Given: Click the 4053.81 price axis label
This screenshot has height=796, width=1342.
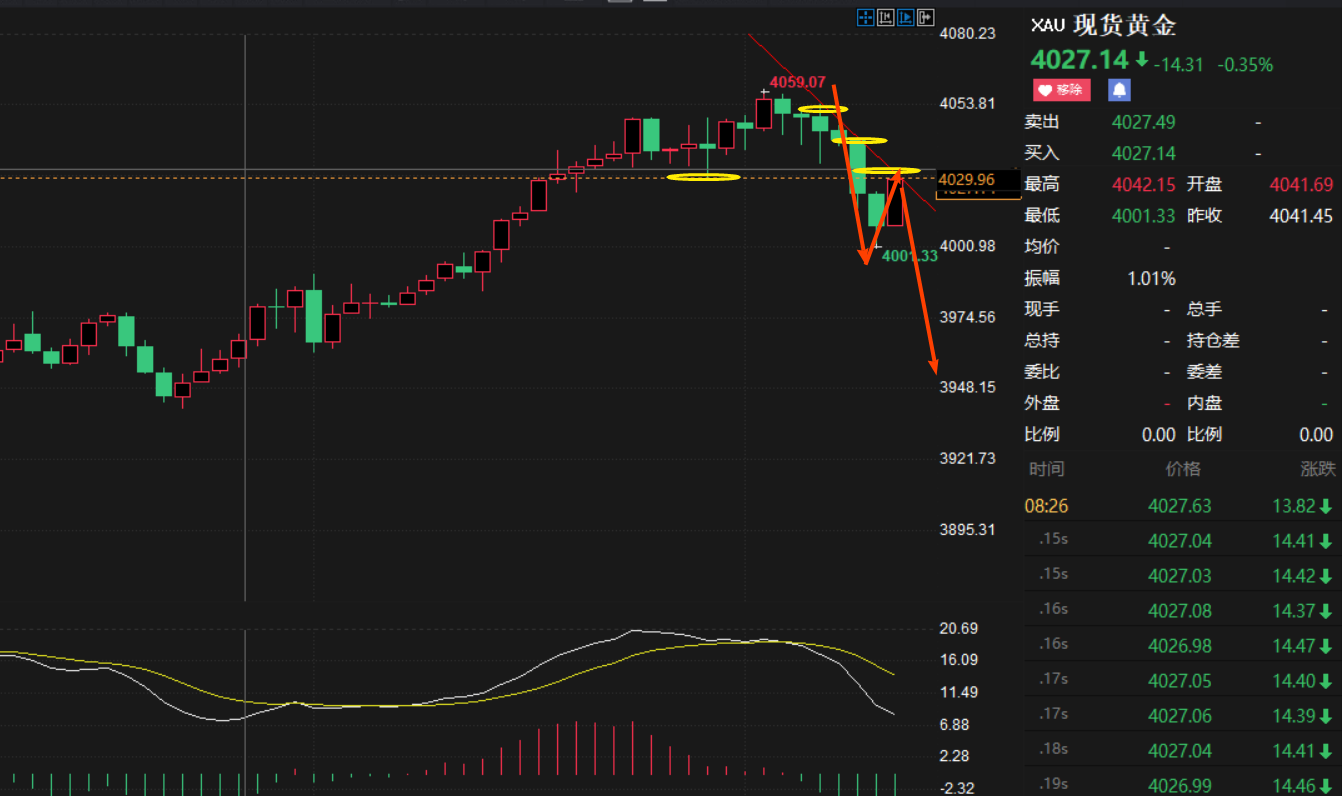Looking at the screenshot, I should [968, 104].
